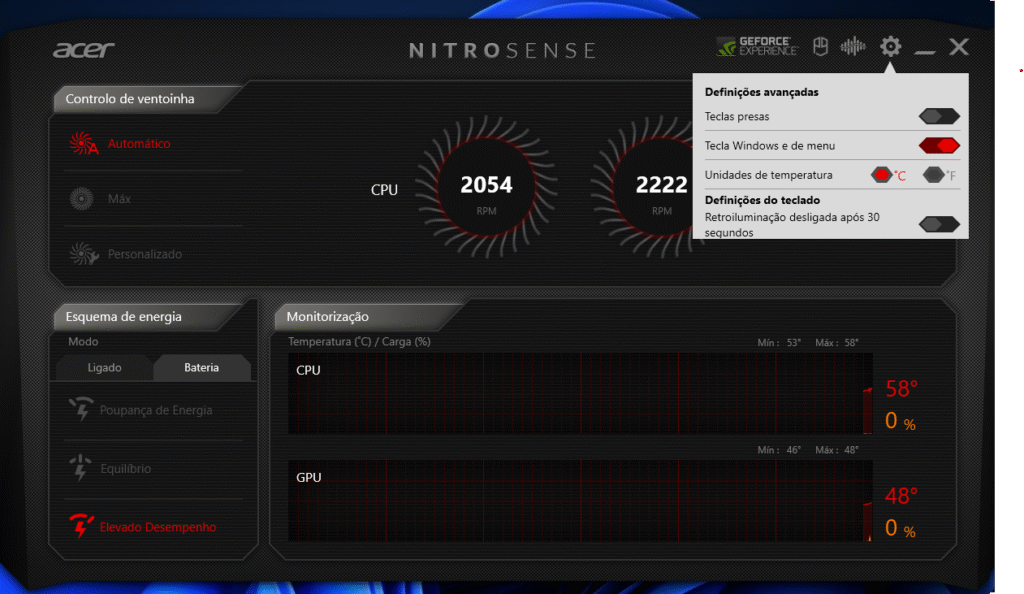Disable the Tecla Windows e de menu toggle
The height and width of the screenshot is (594, 1024).
(x=938, y=144)
